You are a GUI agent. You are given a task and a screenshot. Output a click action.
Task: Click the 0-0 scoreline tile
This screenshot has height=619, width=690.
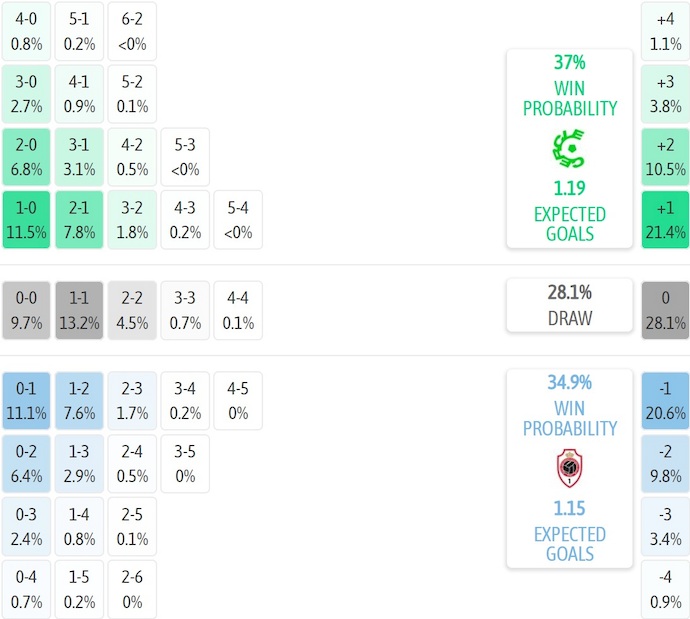27,310
